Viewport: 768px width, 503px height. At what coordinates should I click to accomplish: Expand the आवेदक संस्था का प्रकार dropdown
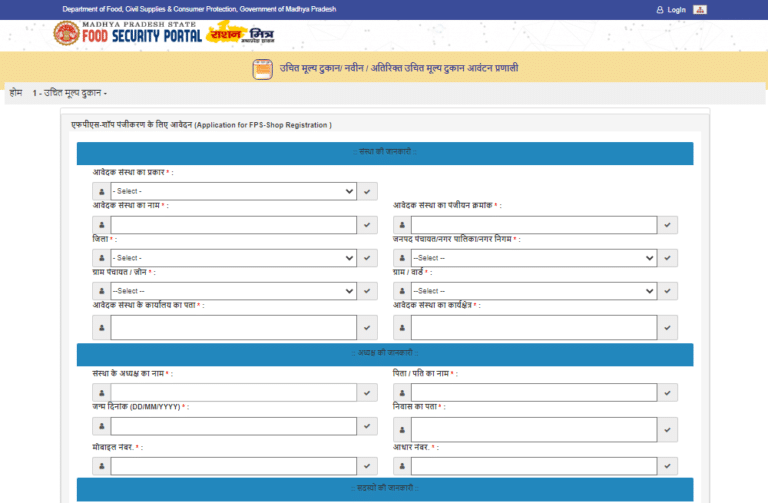point(234,191)
